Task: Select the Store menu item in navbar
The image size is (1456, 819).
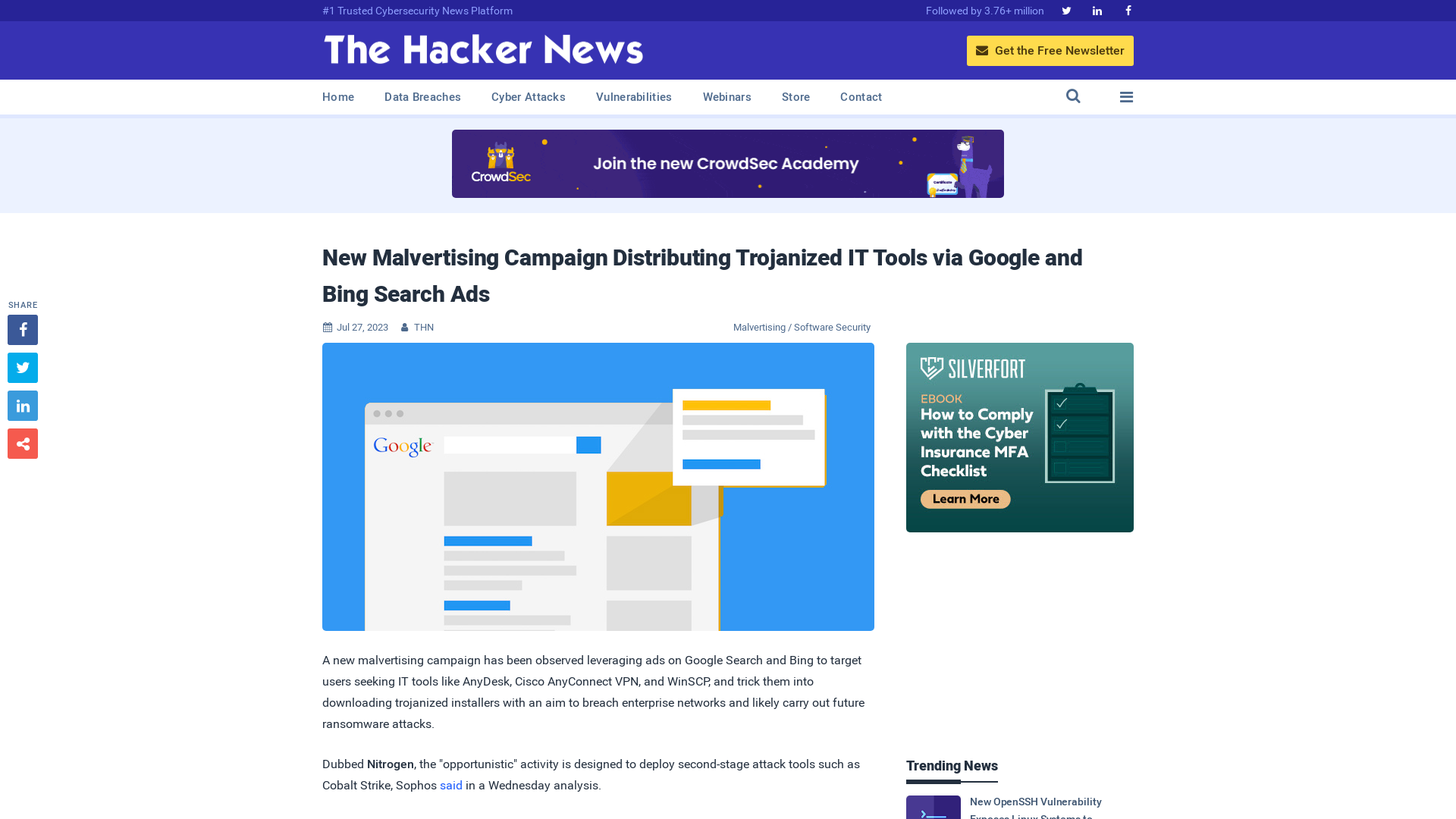Action: pyautogui.click(x=795, y=96)
